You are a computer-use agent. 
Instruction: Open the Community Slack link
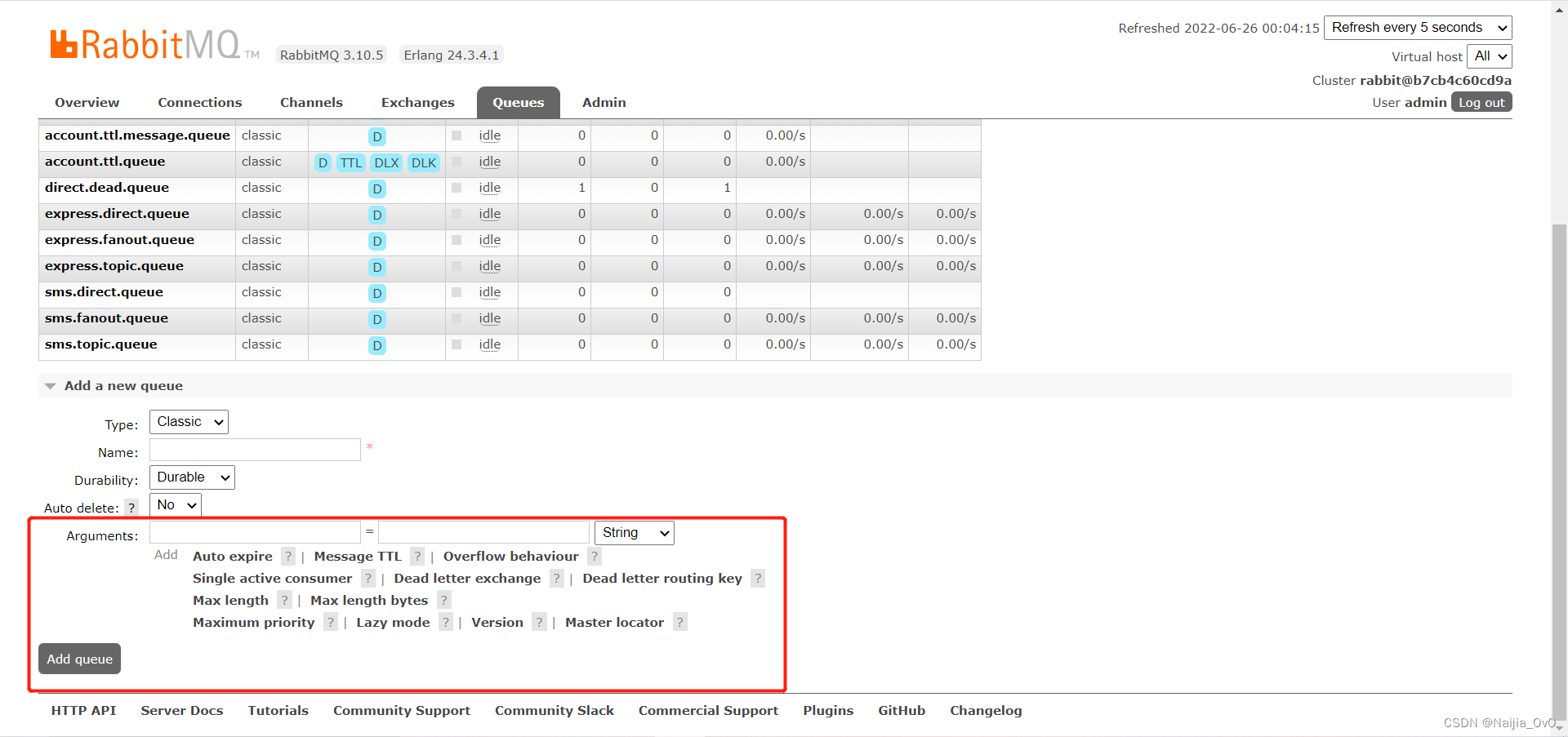pos(555,710)
